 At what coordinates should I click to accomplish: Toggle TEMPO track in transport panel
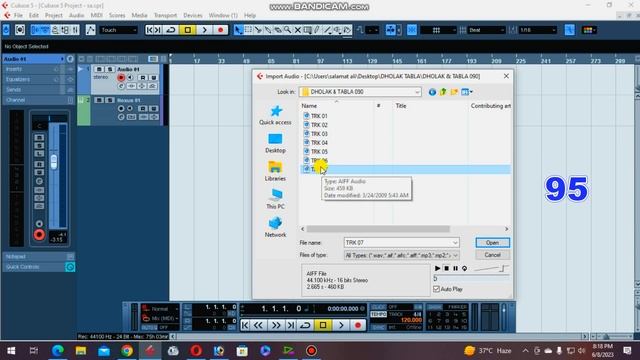(x=378, y=314)
